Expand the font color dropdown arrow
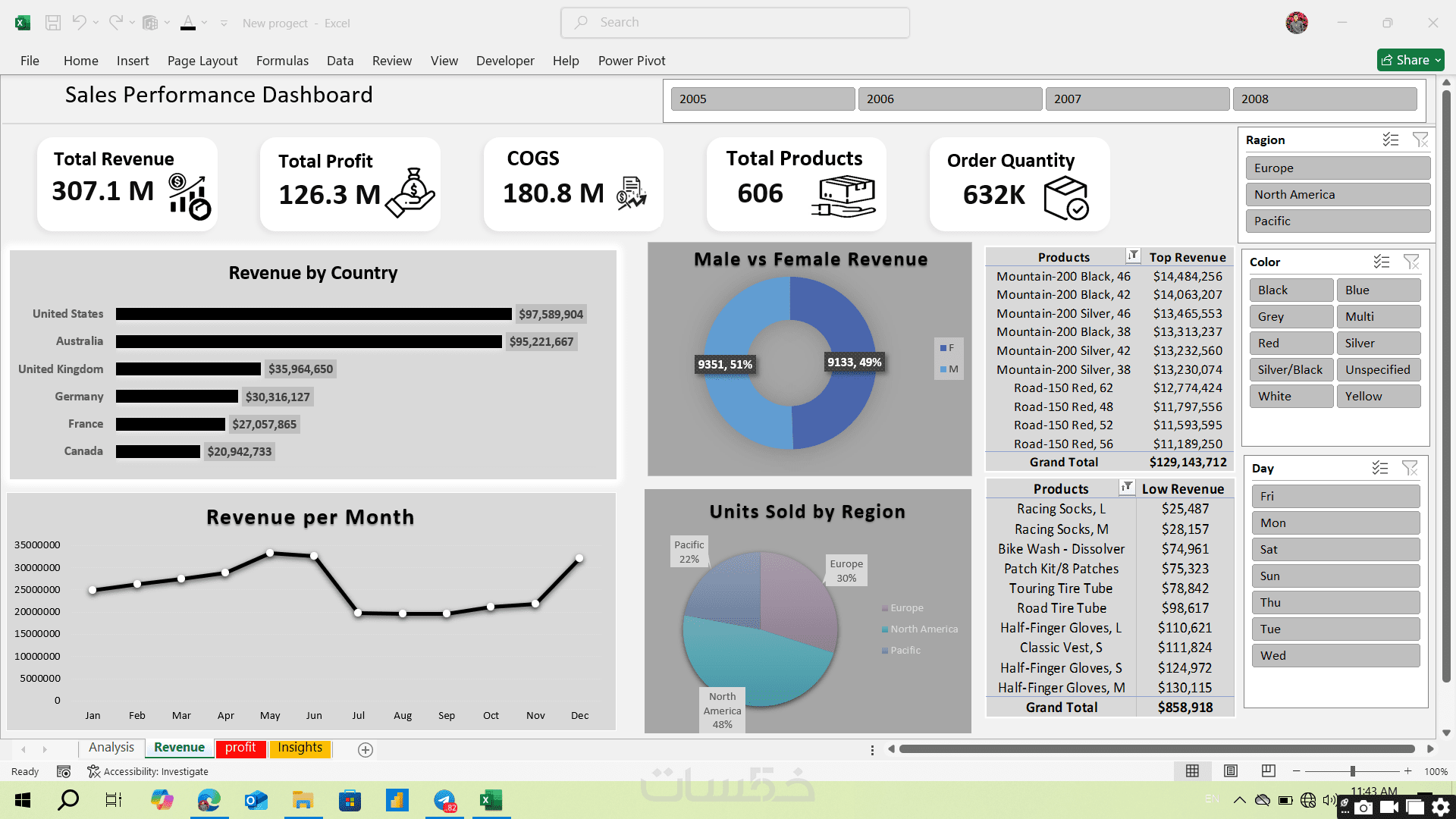Screen dimensions: 1456x819 [204, 23]
